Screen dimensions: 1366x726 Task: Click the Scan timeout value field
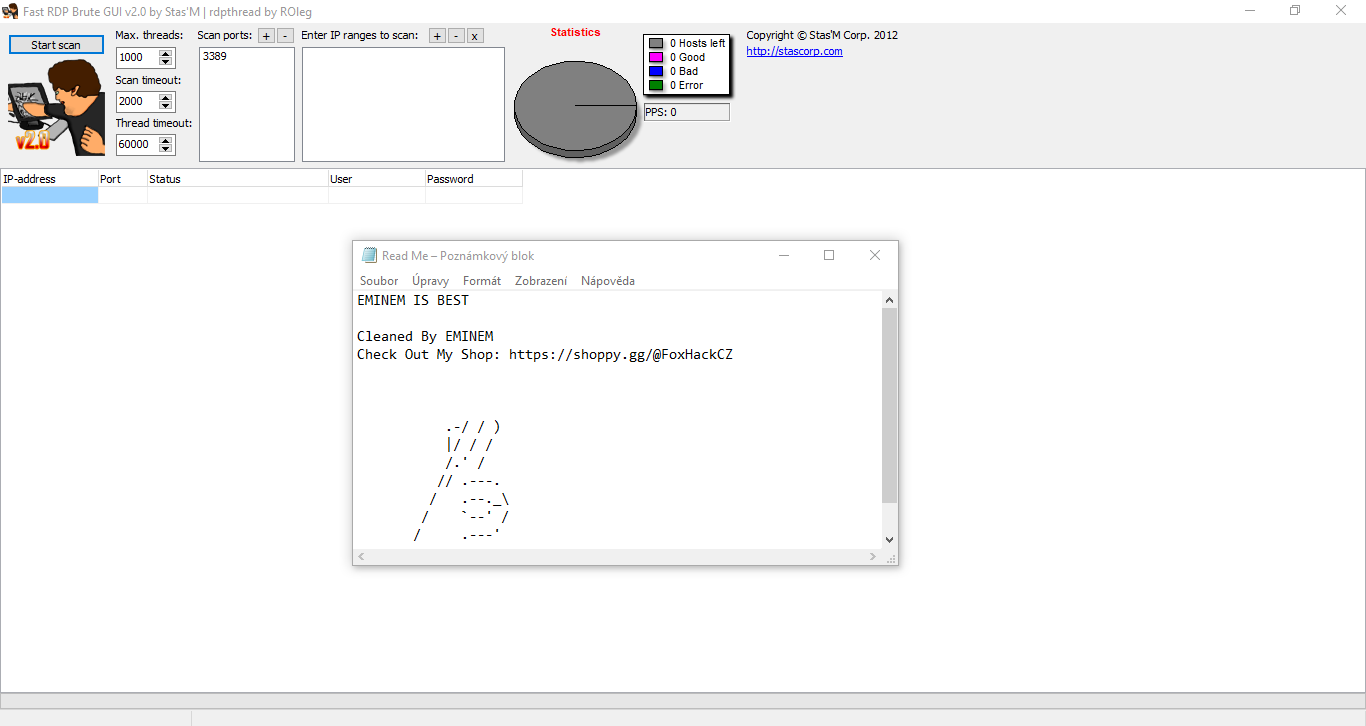[x=137, y=101]
